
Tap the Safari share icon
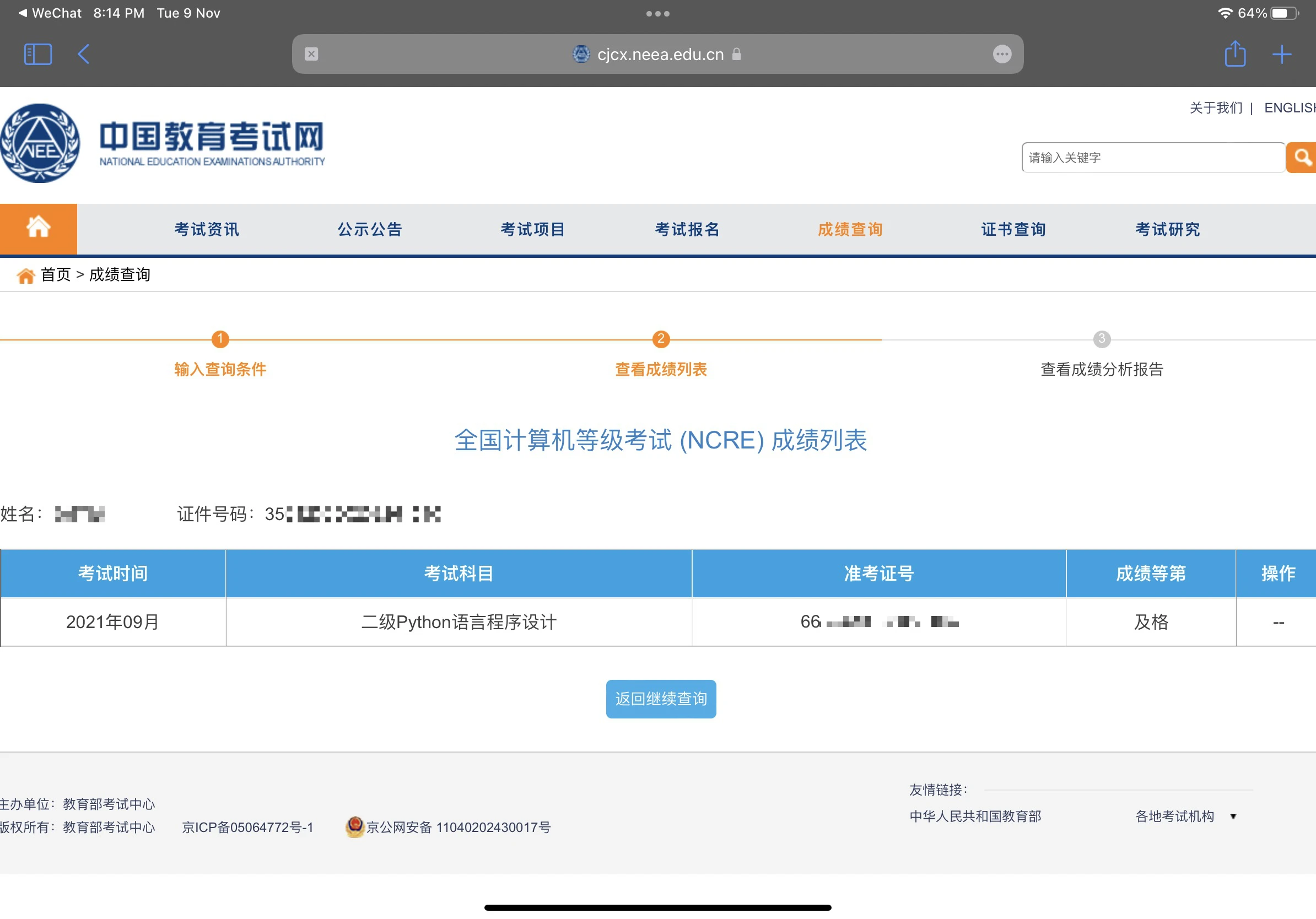point(1234,54)
